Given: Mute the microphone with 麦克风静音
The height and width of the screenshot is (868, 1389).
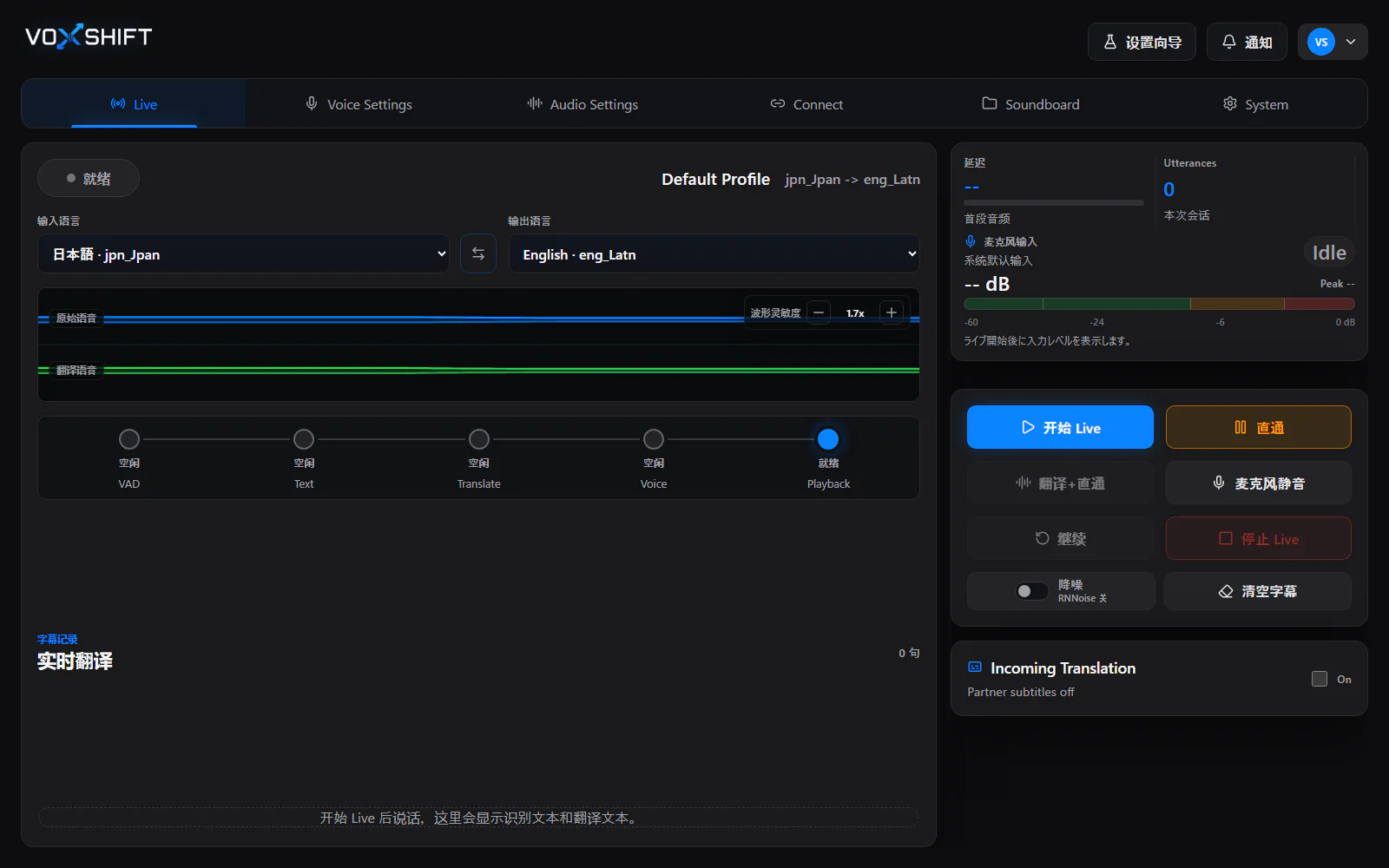Looking at the screenshot, I should click(x=1258, y=483).
